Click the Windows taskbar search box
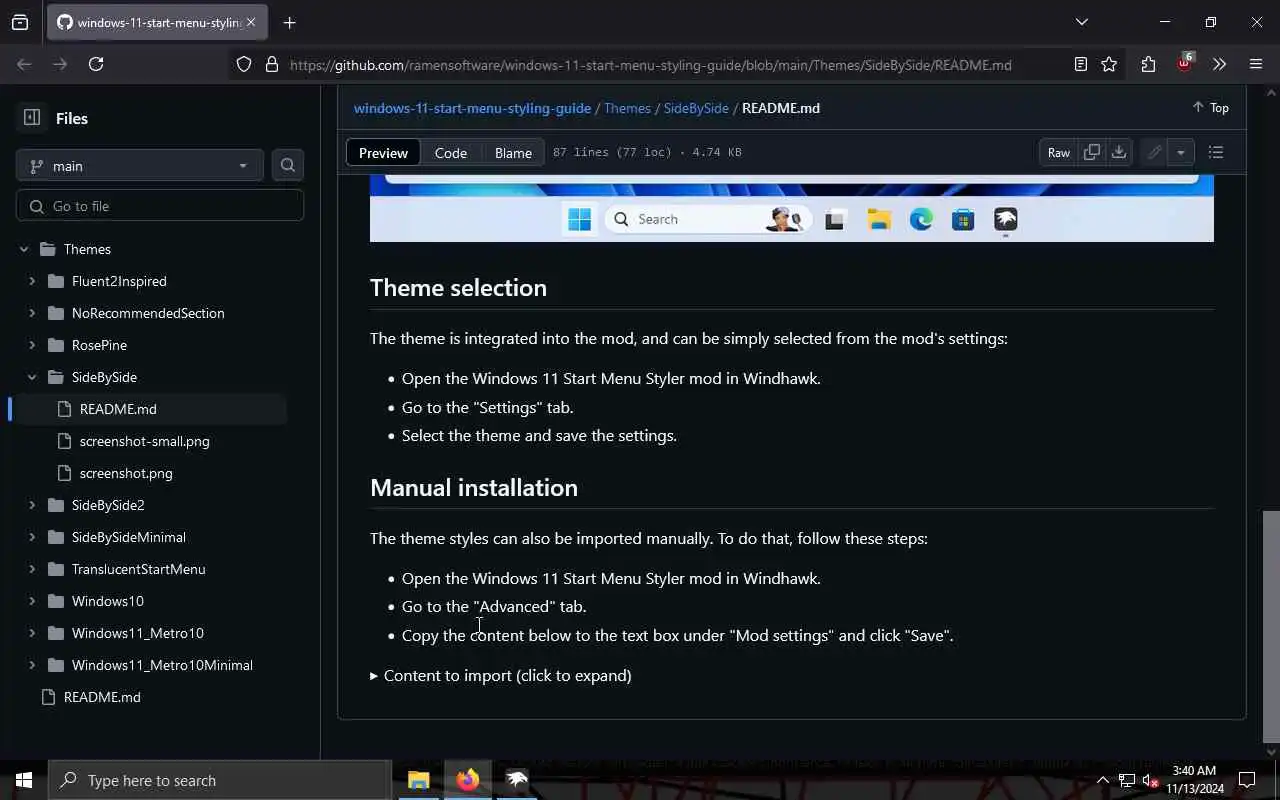This screenshot has height=800, width=1280. [220, 780]
